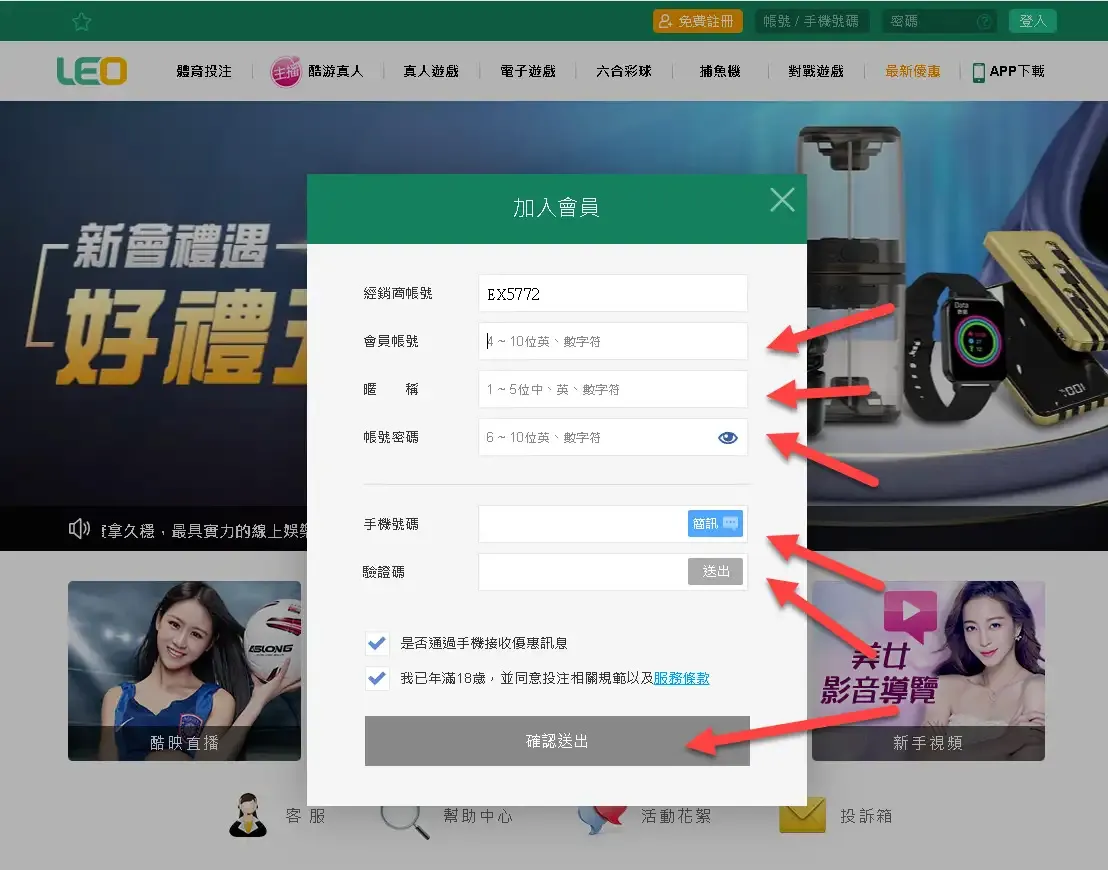This screenshot has width=1108, height=870.
Task: Open the 投訴箱 envelope icon
Action: pos(802,815)
